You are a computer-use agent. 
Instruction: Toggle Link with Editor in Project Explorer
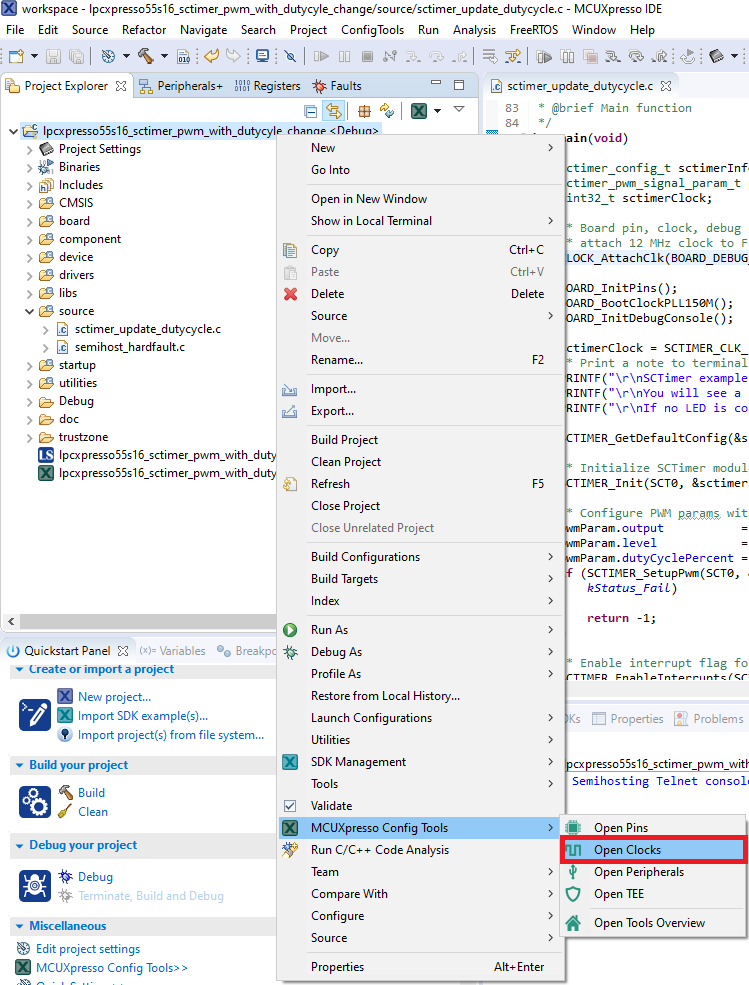334,111
